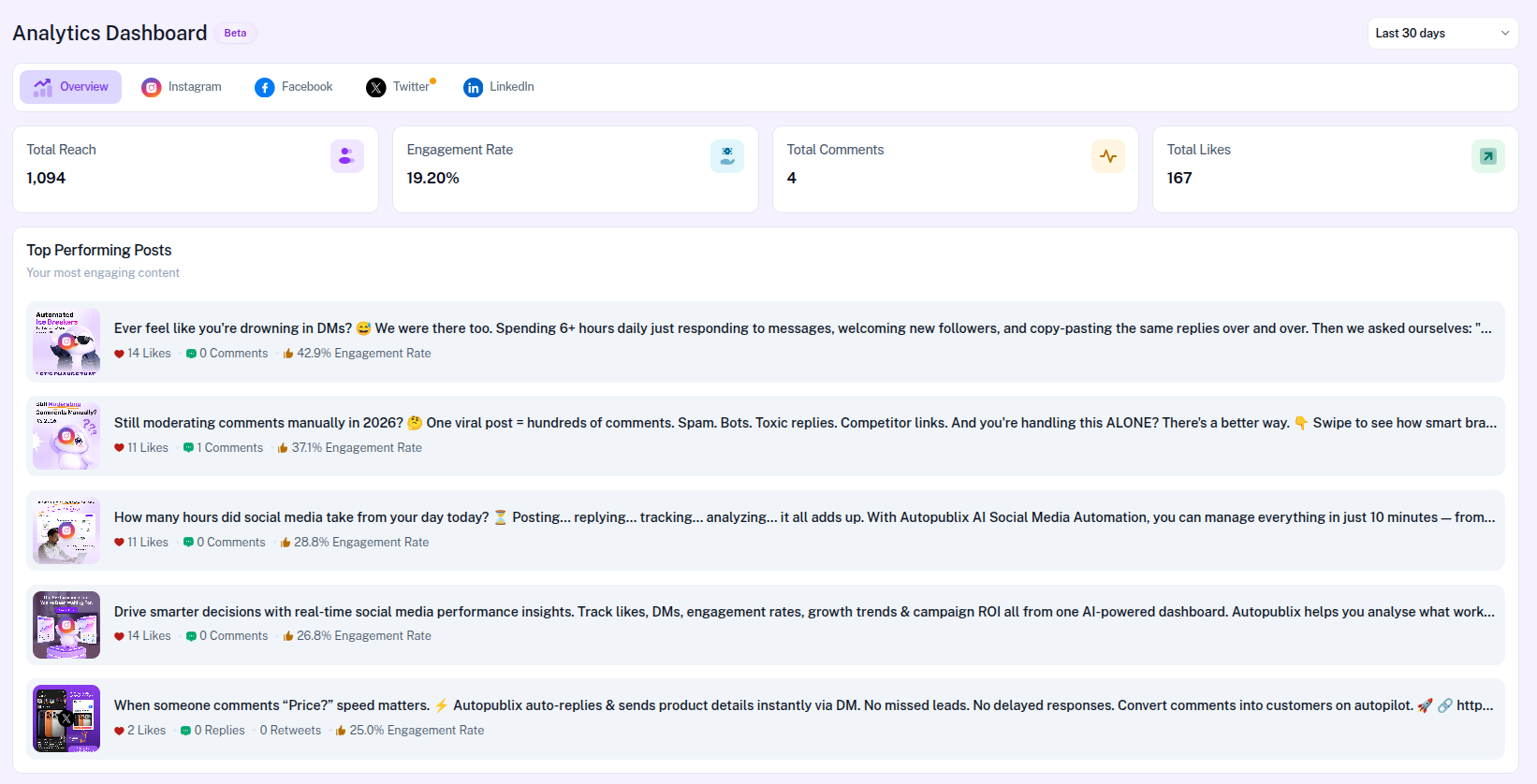This screenshot has height=784, width=1537.
Task: Click the Total Reach value 1,094
Action: [x=46, y=178]
